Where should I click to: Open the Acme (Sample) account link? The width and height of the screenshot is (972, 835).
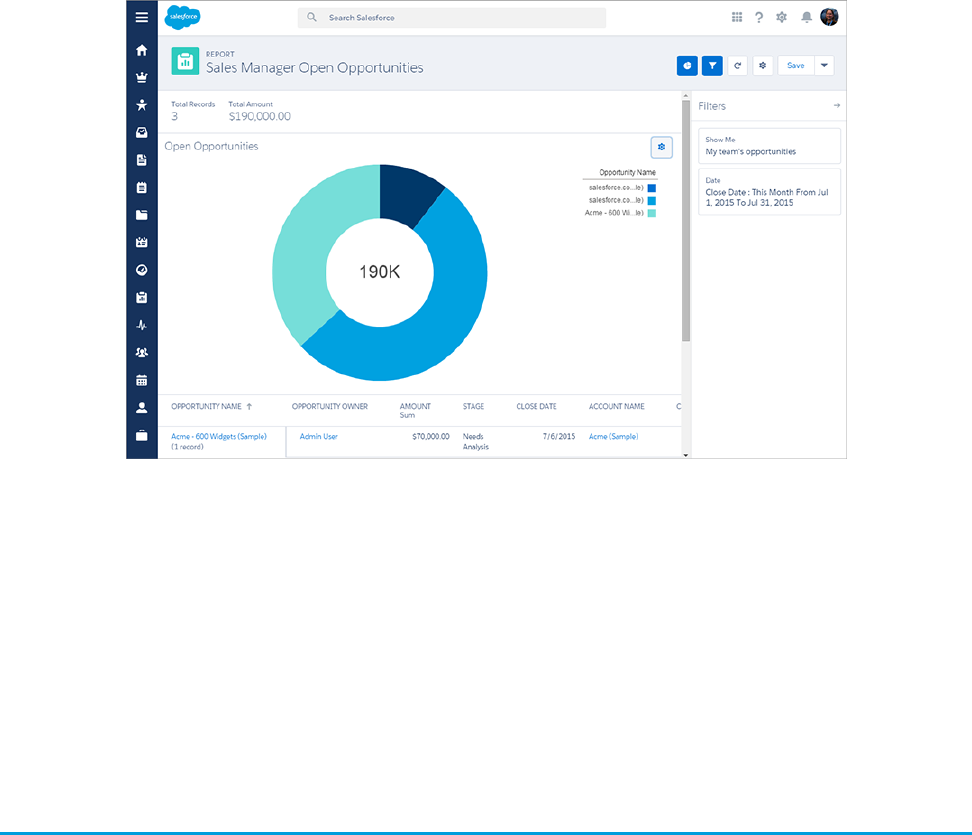pyautogui.click(x=613, y=436)
